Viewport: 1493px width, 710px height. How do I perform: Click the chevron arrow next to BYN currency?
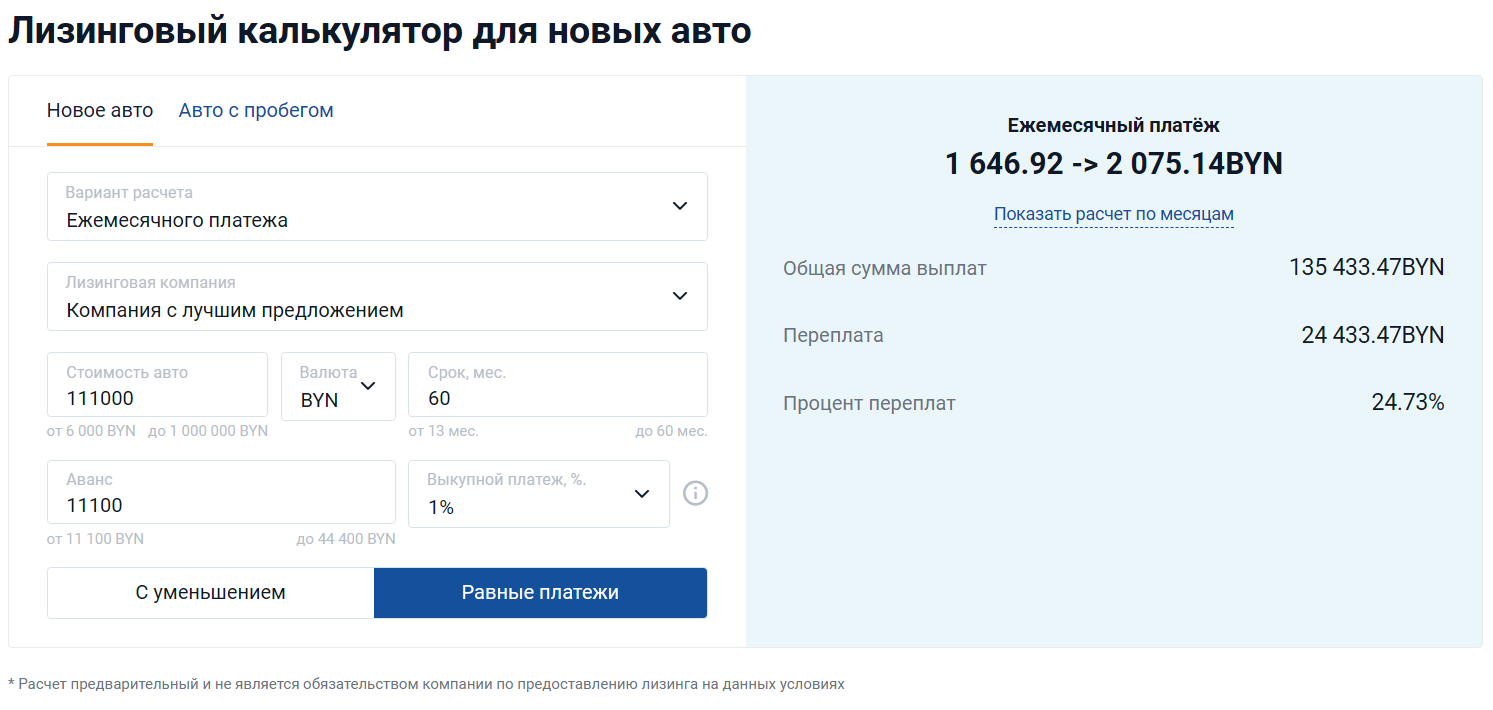pyautogui.click(x=368, y=386)
